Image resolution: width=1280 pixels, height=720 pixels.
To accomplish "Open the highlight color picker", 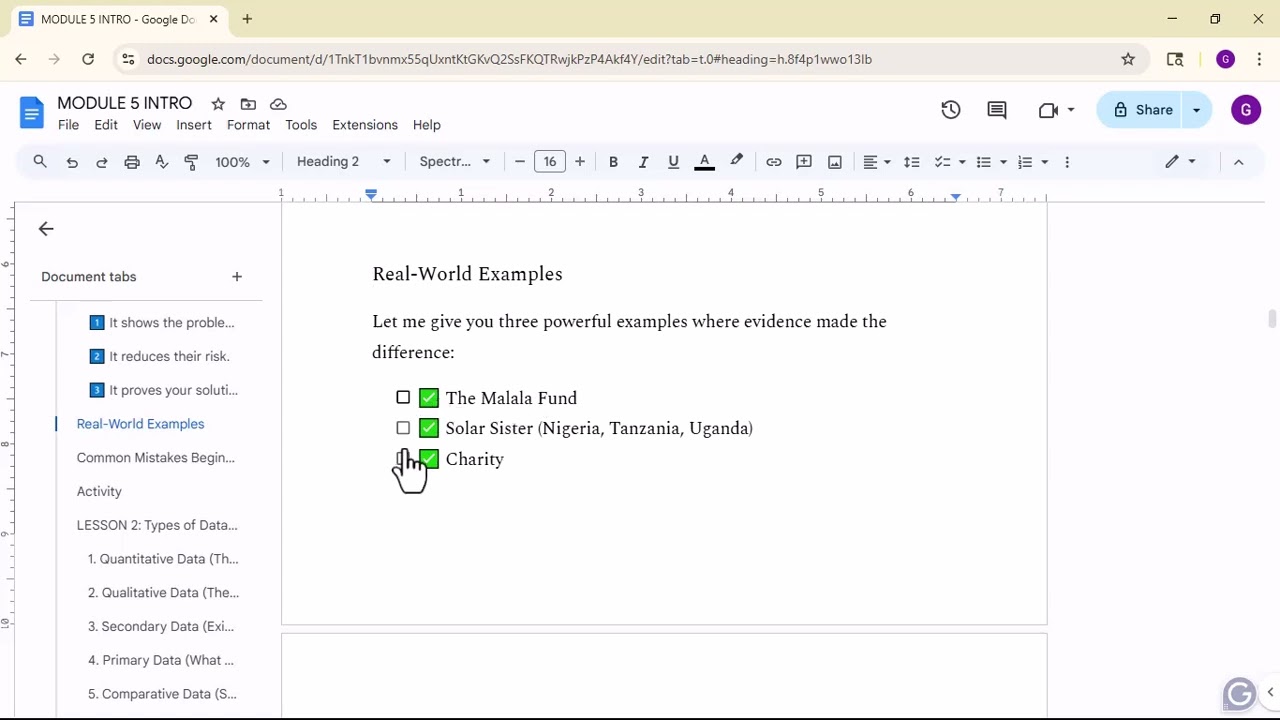I will [736, 162].
